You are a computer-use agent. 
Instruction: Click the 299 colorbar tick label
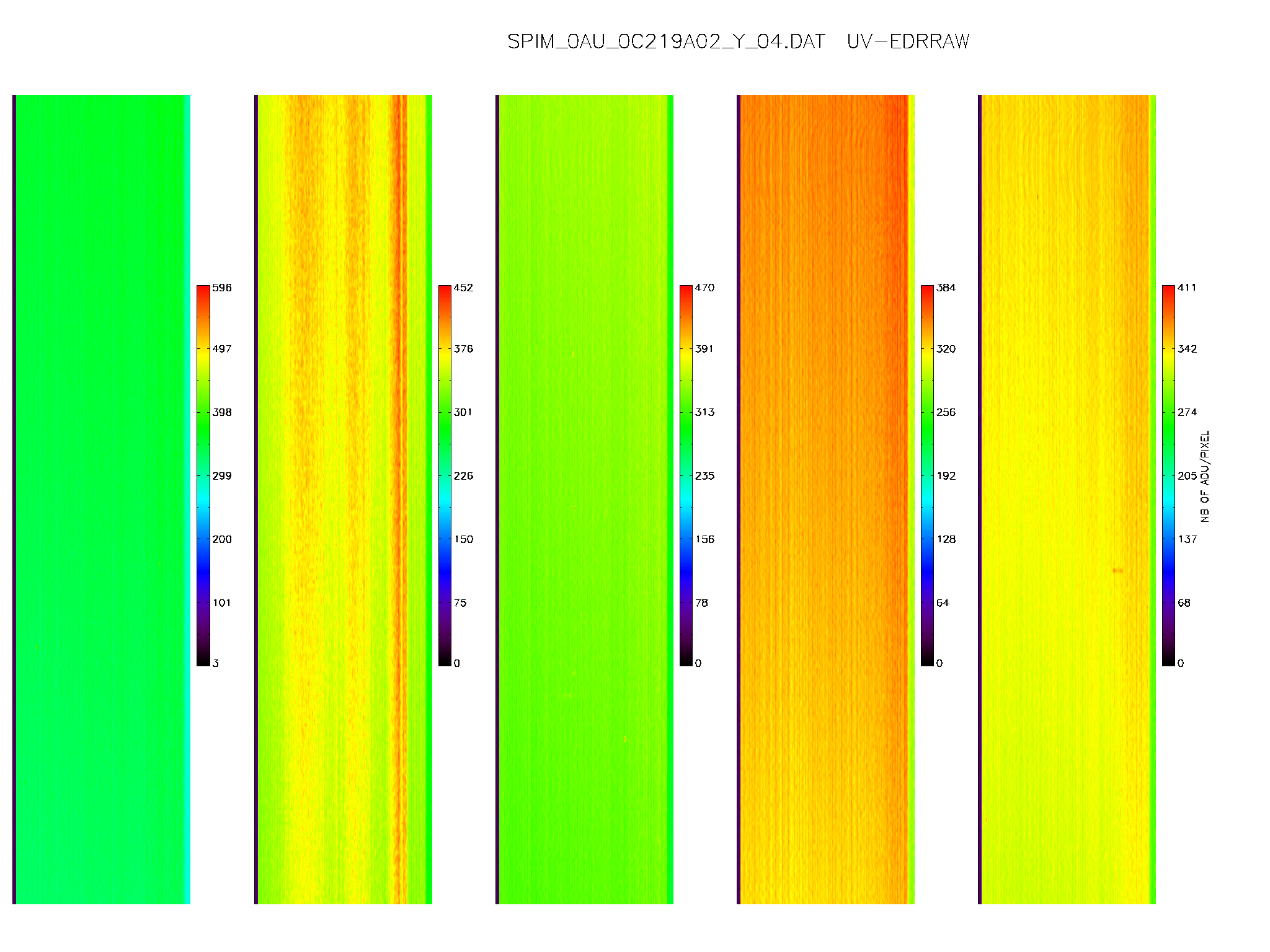point(222,476)
